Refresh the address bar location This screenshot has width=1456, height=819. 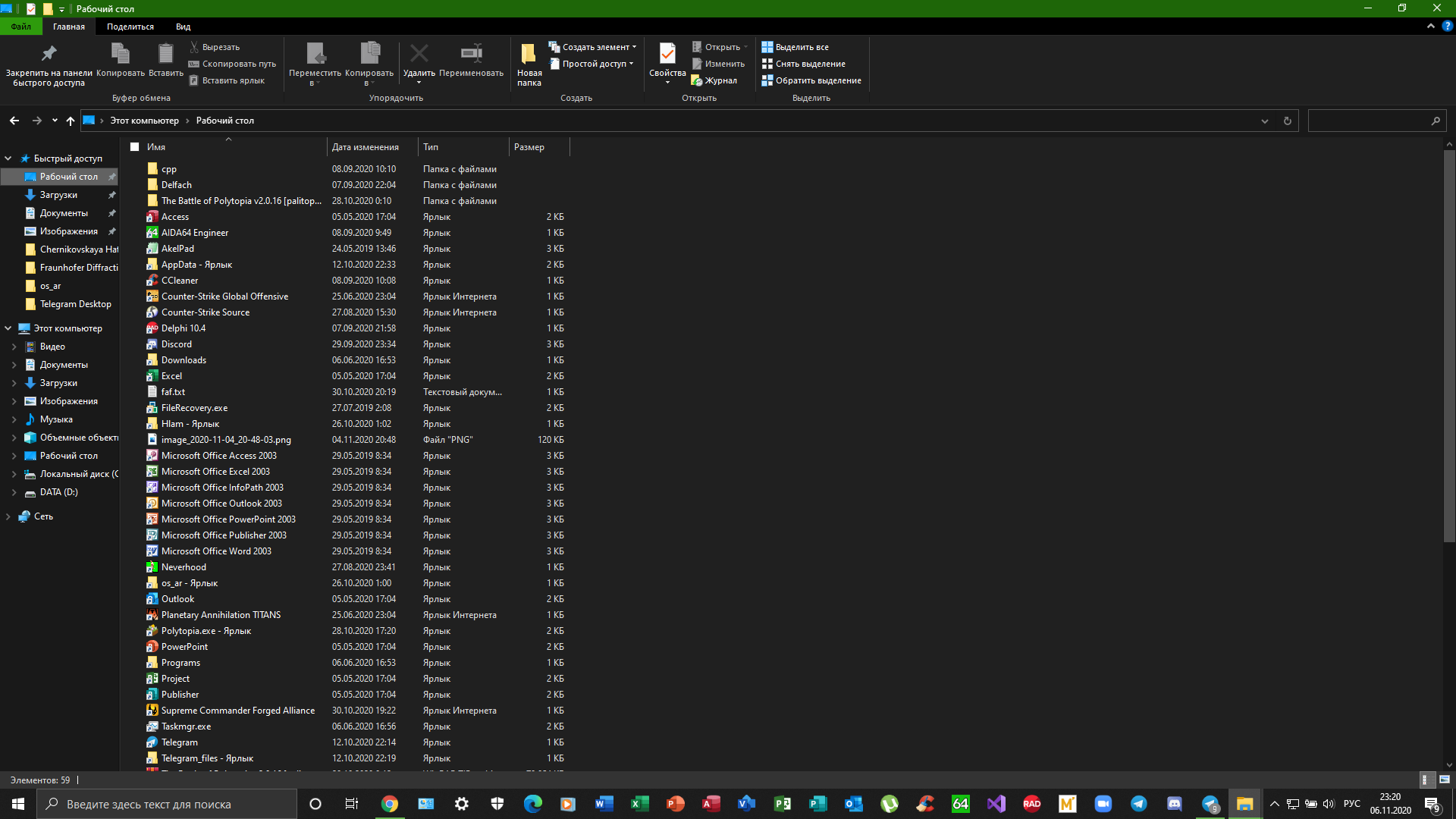pyautogui.click(x=1287, y=121)
